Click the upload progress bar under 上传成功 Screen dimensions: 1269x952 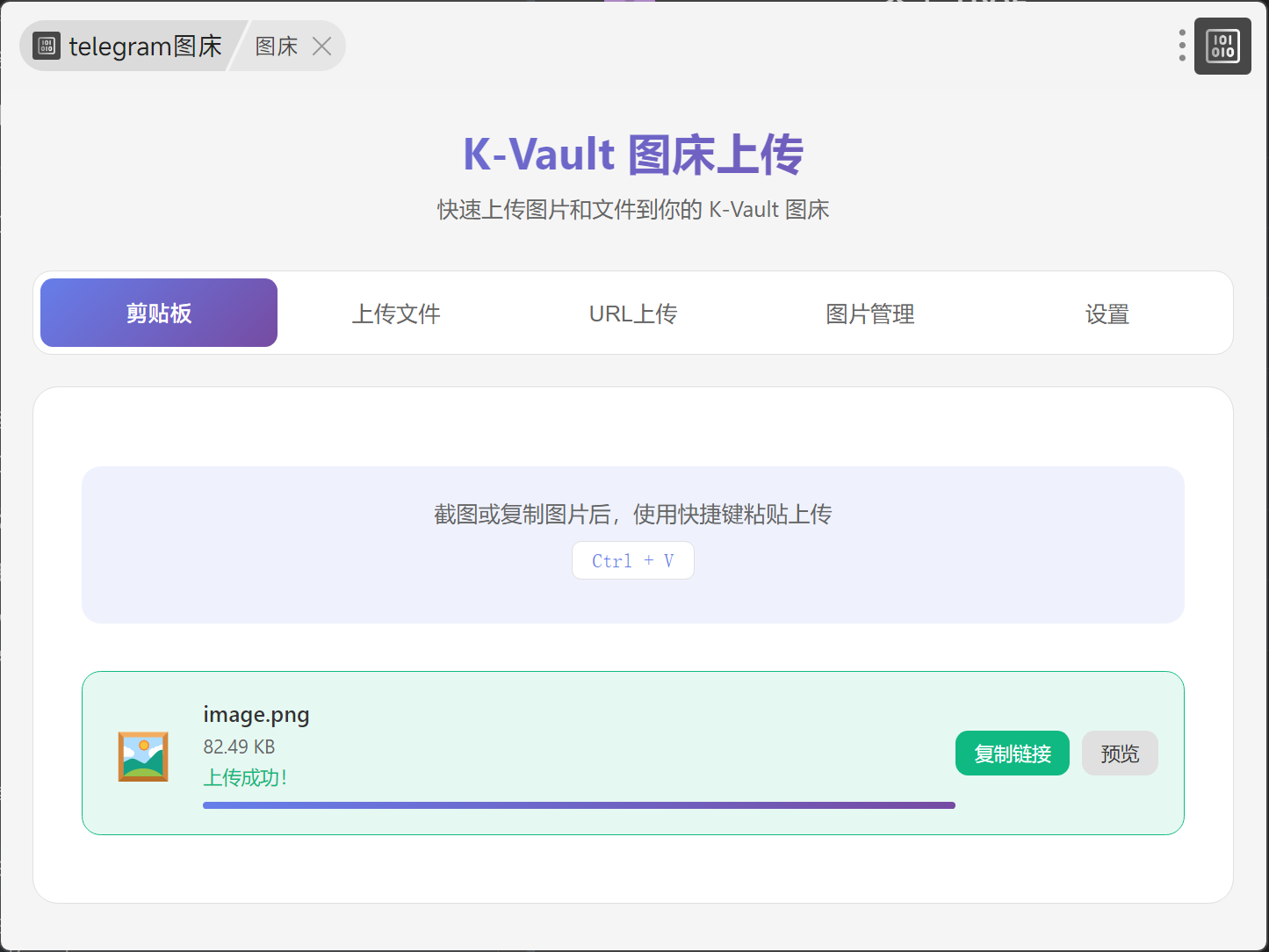coord(579,805)
